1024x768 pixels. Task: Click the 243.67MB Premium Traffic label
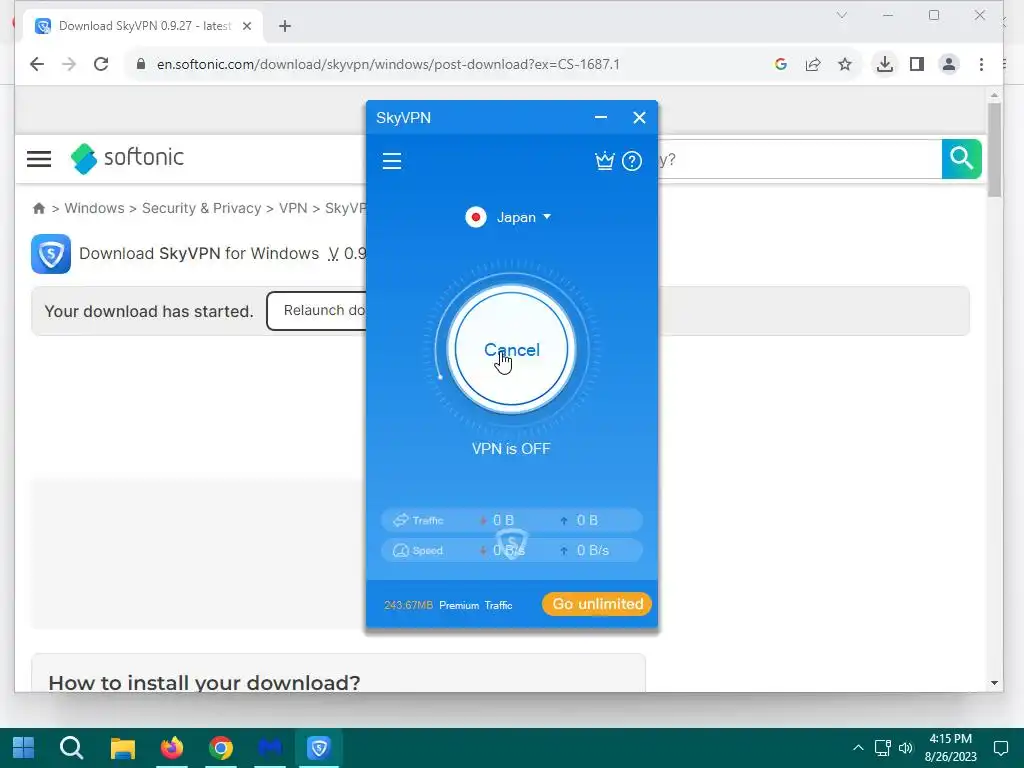448,605
